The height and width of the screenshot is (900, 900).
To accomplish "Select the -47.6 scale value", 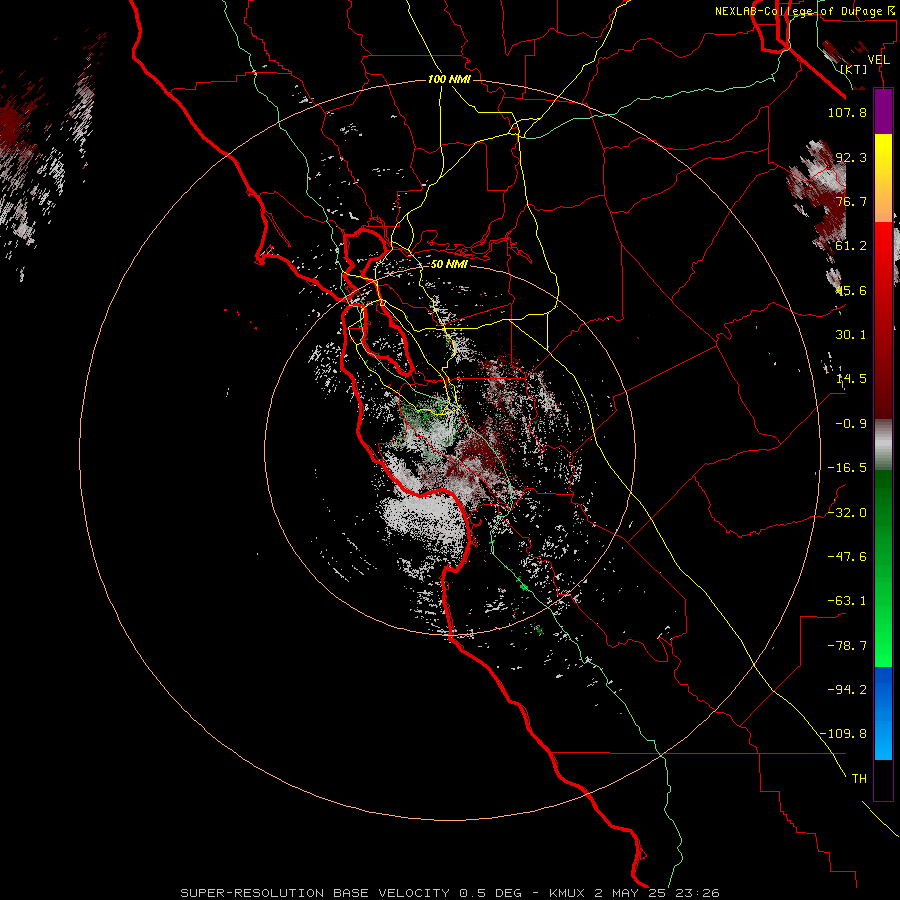I will 847,557.
